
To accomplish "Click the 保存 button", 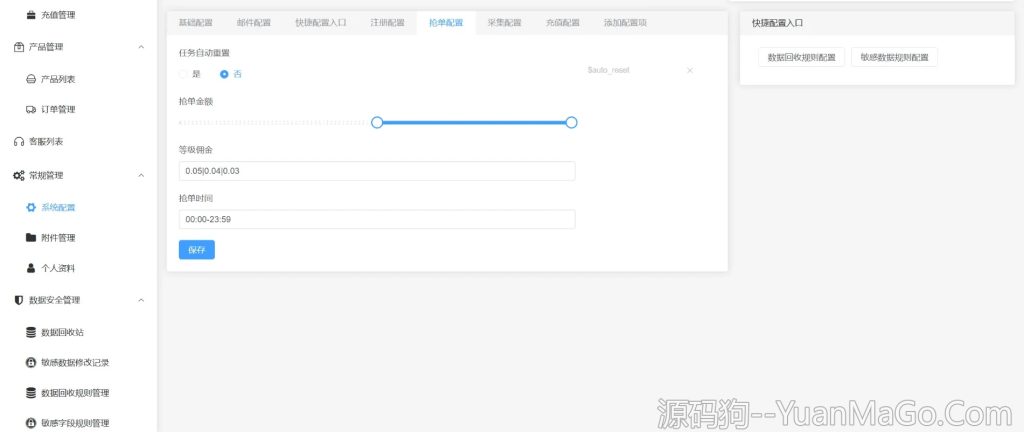I will coord(197,250).
